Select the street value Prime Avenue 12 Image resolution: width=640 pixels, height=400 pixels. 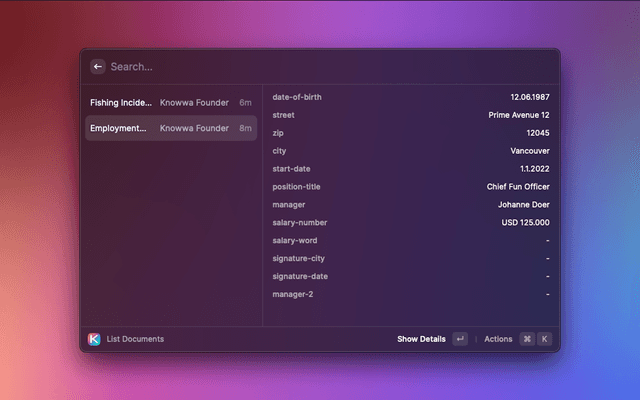518,115
